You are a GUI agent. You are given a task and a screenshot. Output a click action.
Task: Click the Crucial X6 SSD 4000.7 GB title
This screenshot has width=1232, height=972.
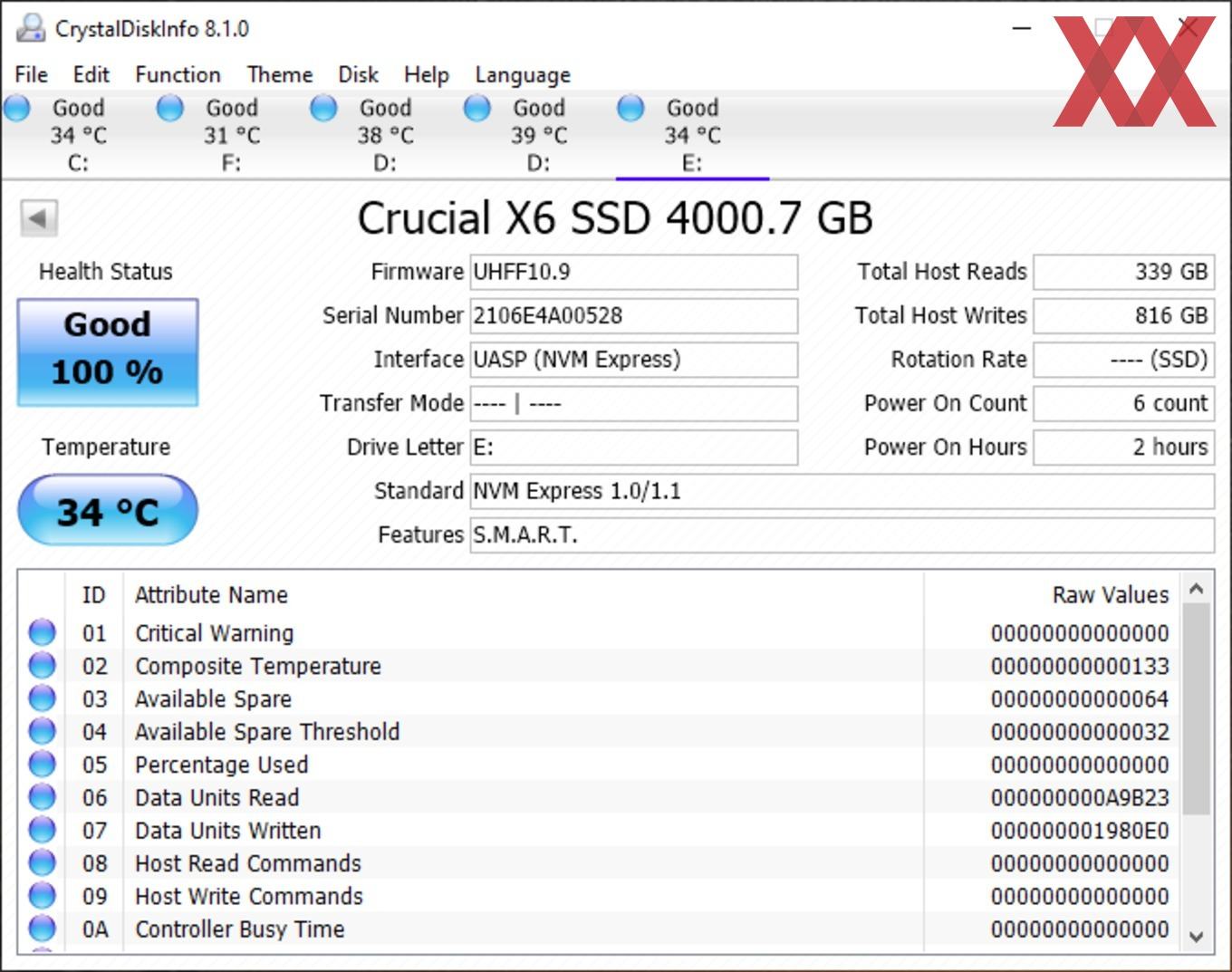[x=615, y=218]
